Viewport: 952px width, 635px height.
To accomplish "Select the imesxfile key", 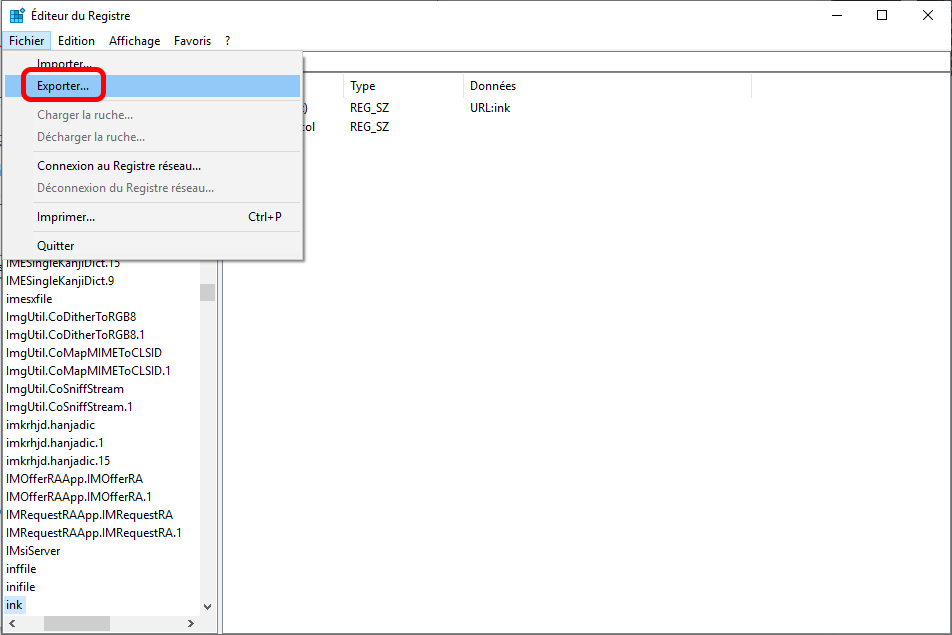I will pyautogui.click(x=29, y=299).
